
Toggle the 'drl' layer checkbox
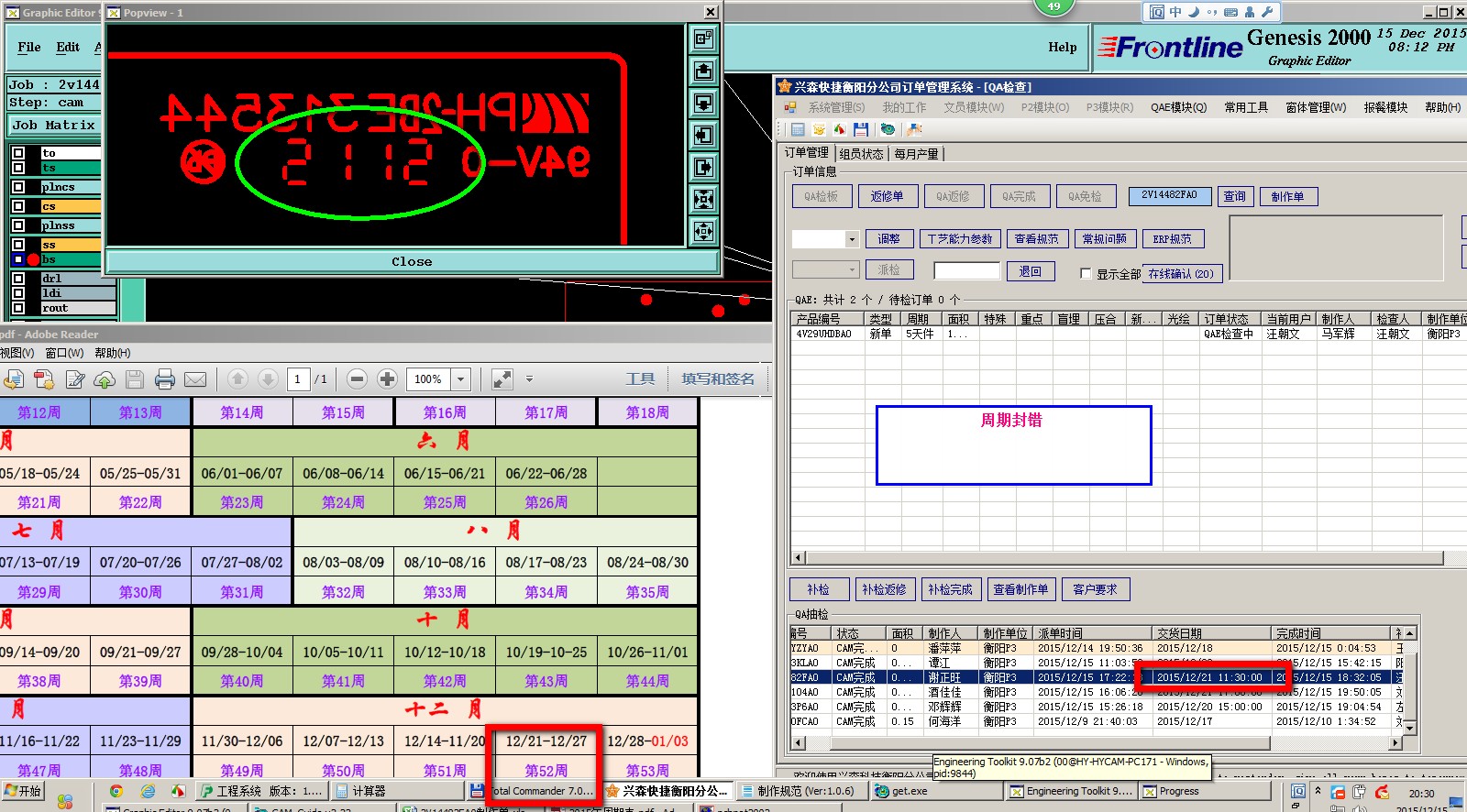point(18,279)
